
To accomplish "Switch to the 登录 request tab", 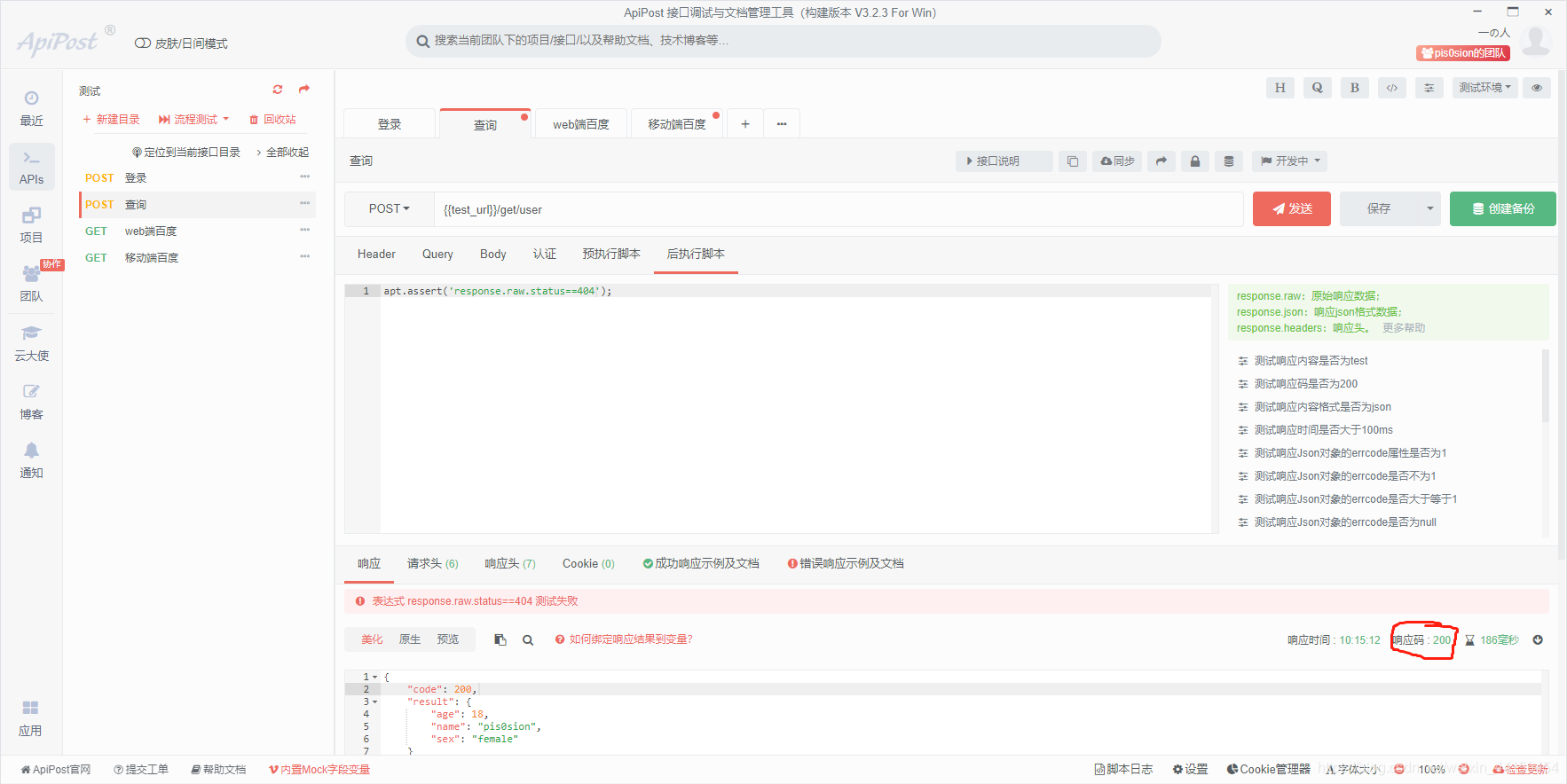I will pyautogui.click(x=390, y=124).
